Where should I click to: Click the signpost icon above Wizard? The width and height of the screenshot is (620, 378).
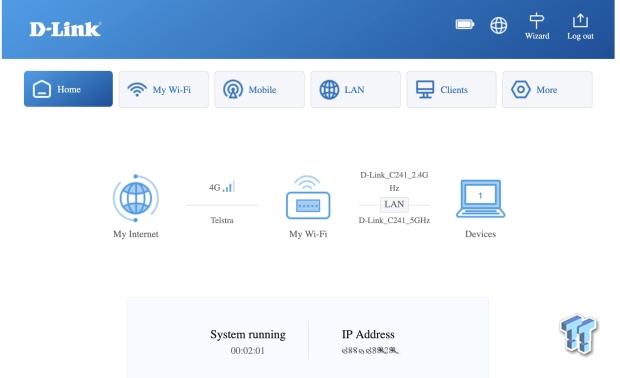537,21
